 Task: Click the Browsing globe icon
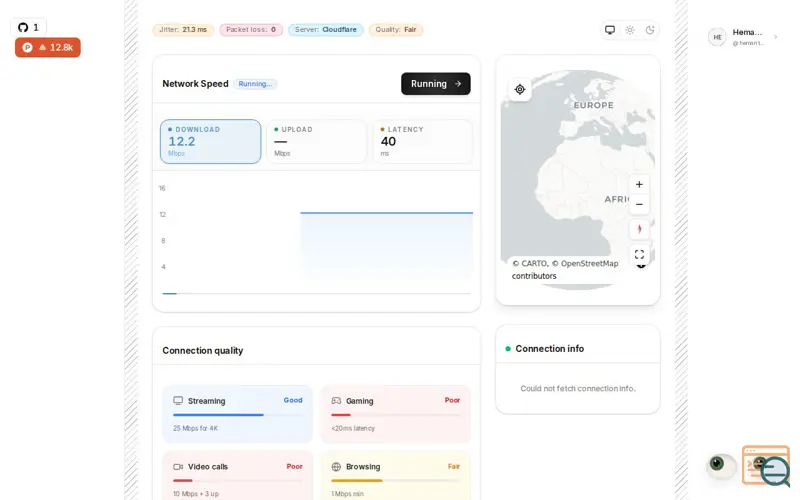pos(336,466)
